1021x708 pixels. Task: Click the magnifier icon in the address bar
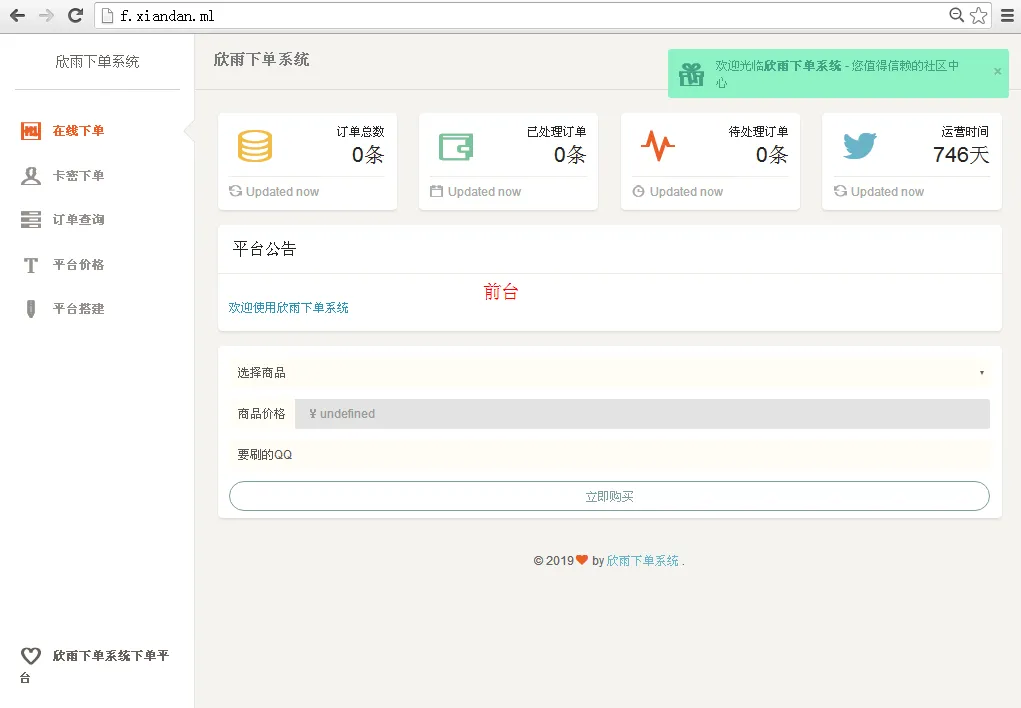pos(955,15)
